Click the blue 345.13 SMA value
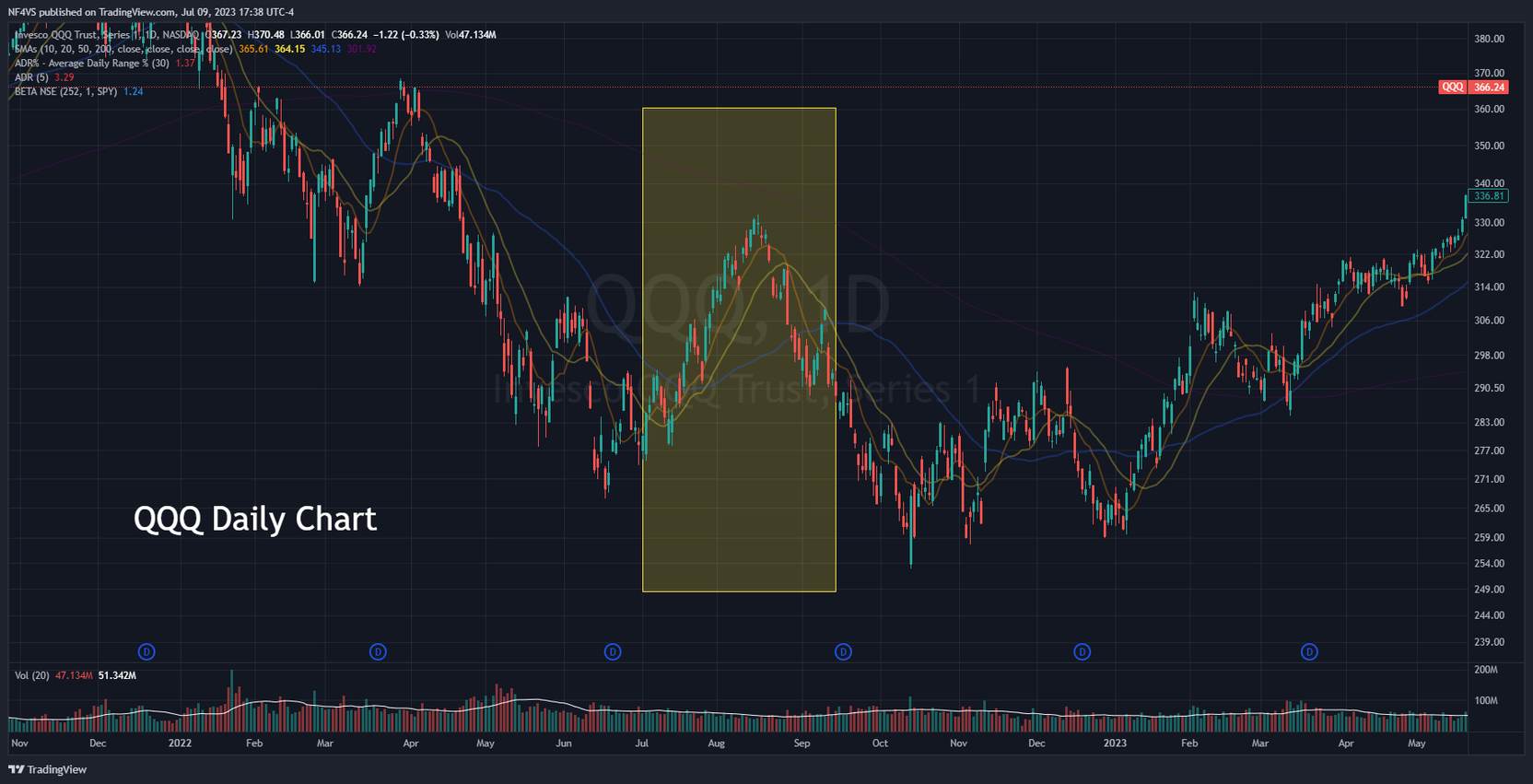Viewport: 1533px width, 784px height. tap(325, 49)
